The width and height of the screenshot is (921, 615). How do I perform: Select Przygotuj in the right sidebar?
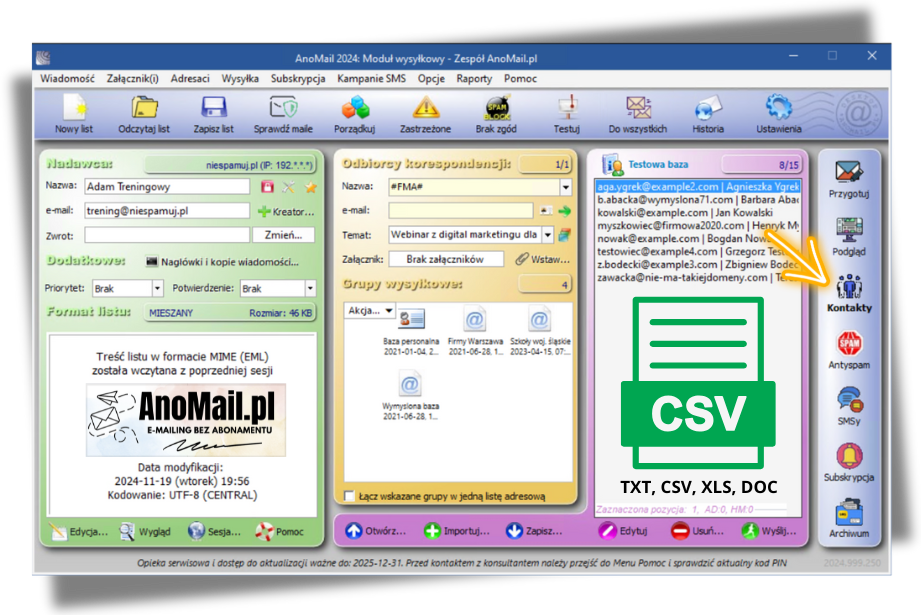click(x=849, y=179)
